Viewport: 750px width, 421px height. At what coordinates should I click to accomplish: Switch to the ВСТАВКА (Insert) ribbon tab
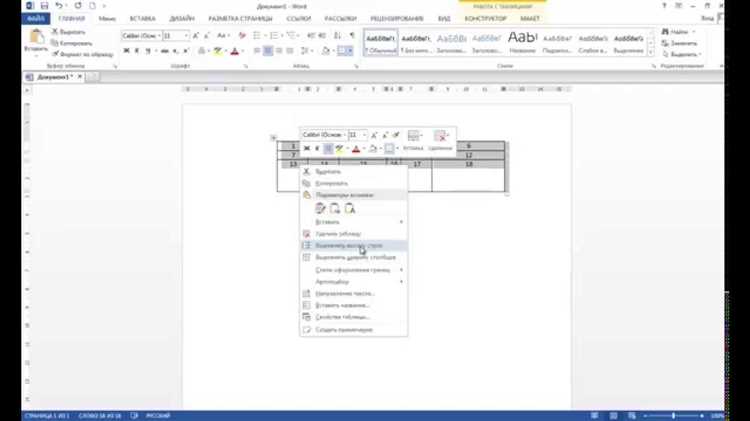(x=143, y=19)
